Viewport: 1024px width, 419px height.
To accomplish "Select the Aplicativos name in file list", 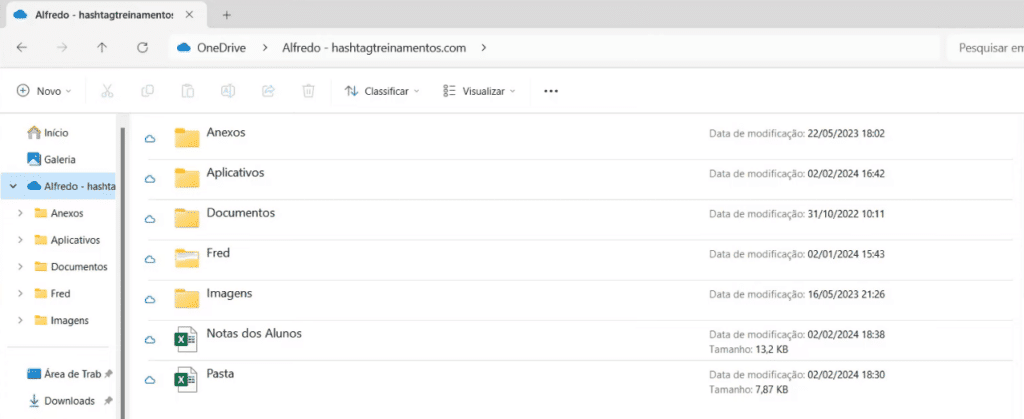I will click(x=235, y=173).
